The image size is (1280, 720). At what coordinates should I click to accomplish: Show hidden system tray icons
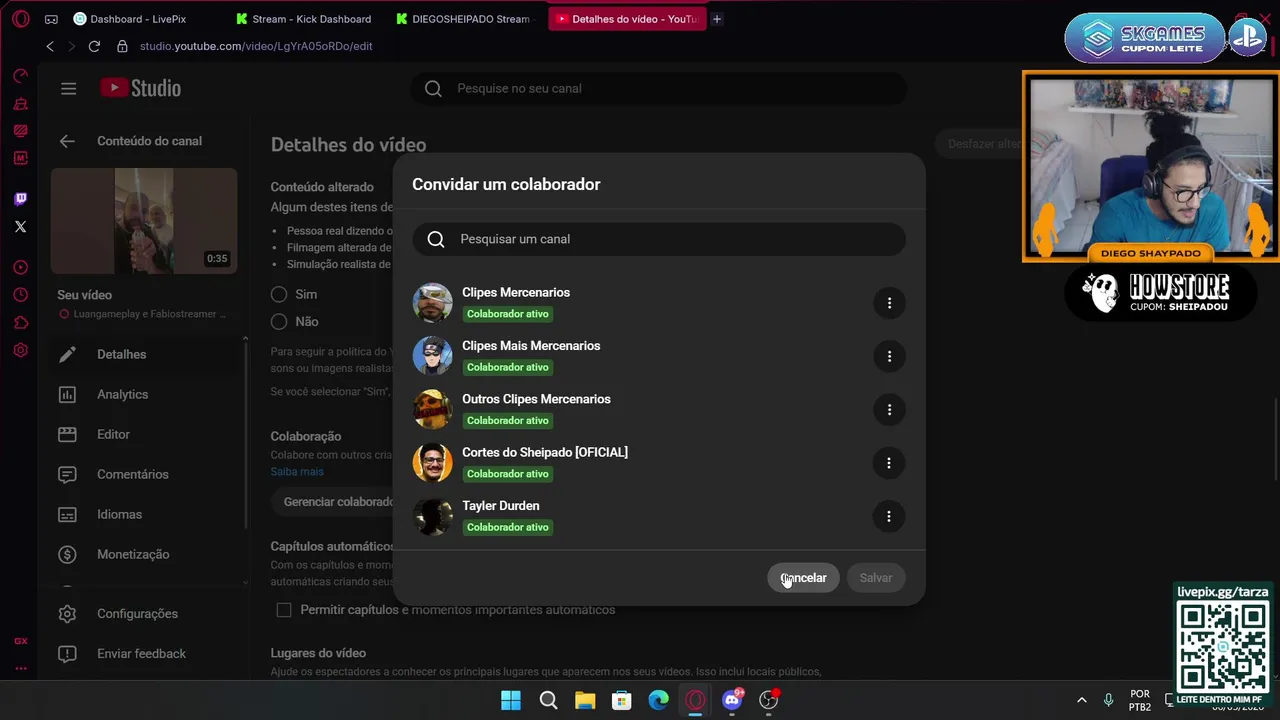(x=1081, y=700)
